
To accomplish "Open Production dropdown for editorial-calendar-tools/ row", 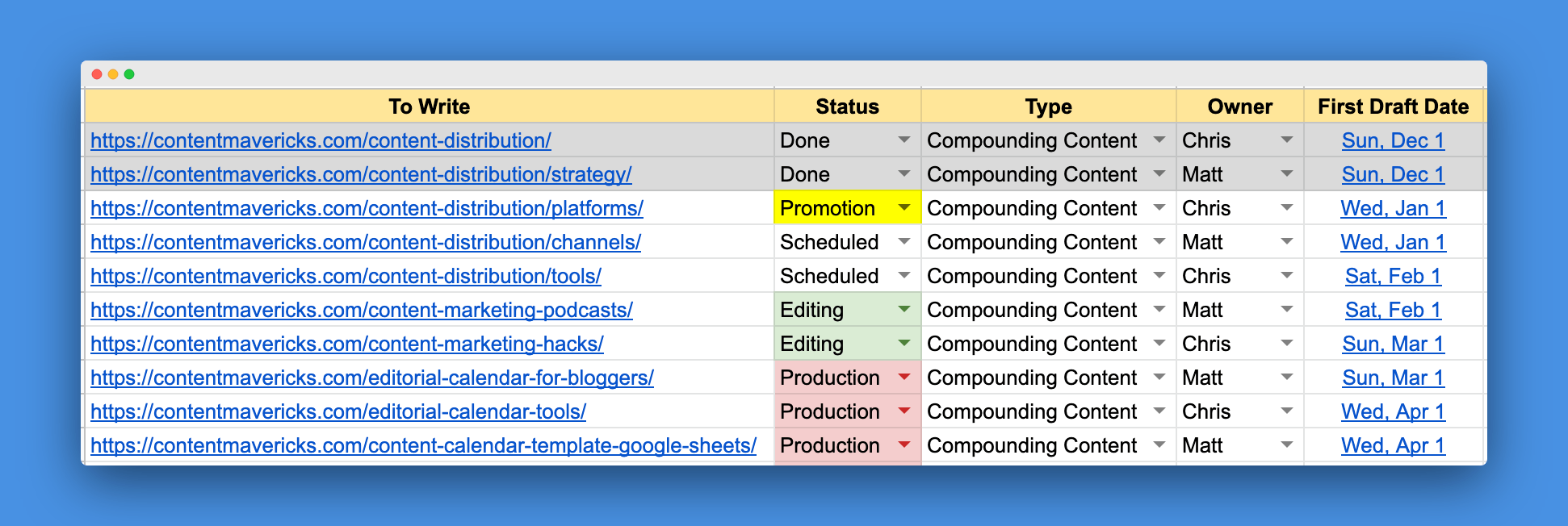I will (904, 411).
